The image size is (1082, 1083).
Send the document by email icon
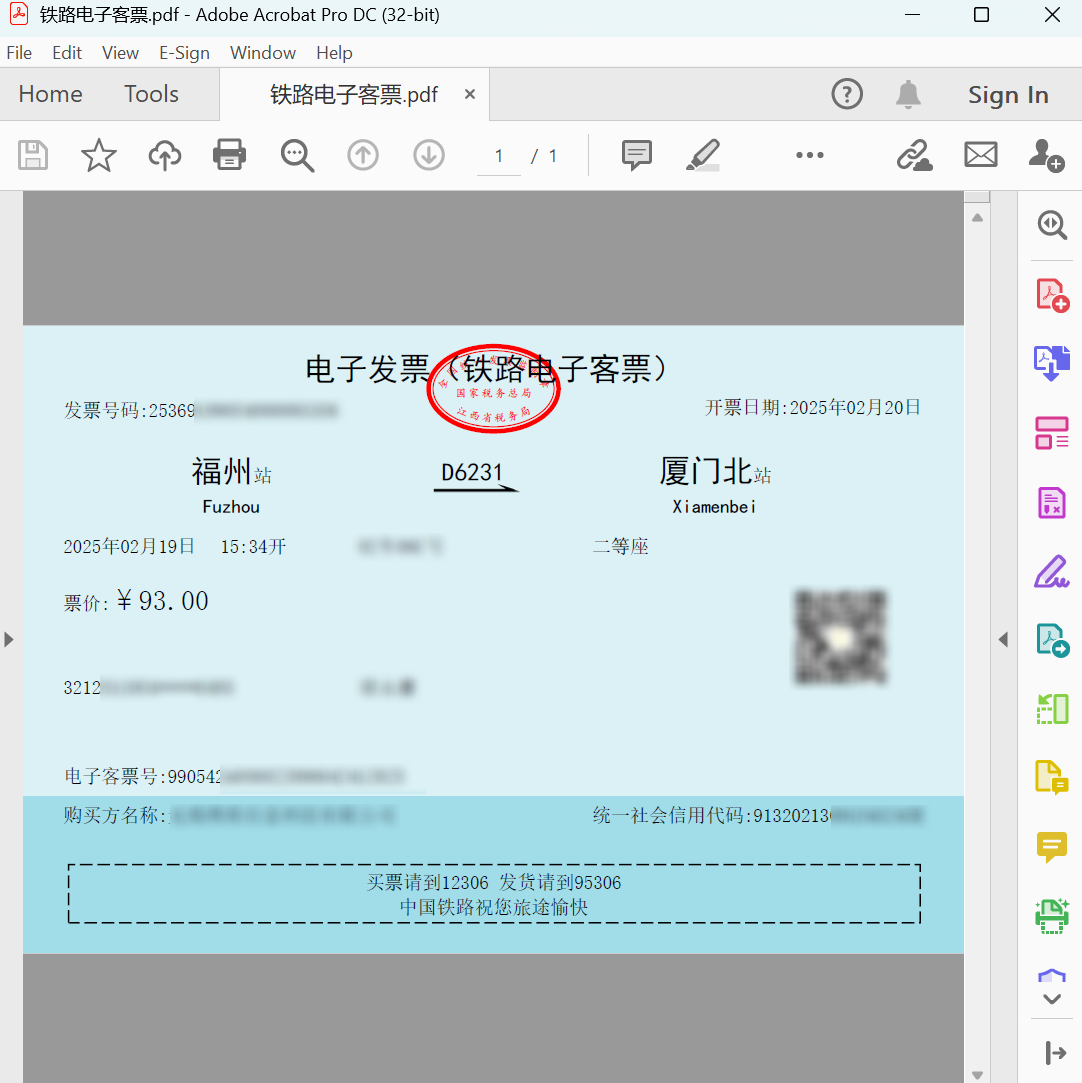[x=980, y=155]
